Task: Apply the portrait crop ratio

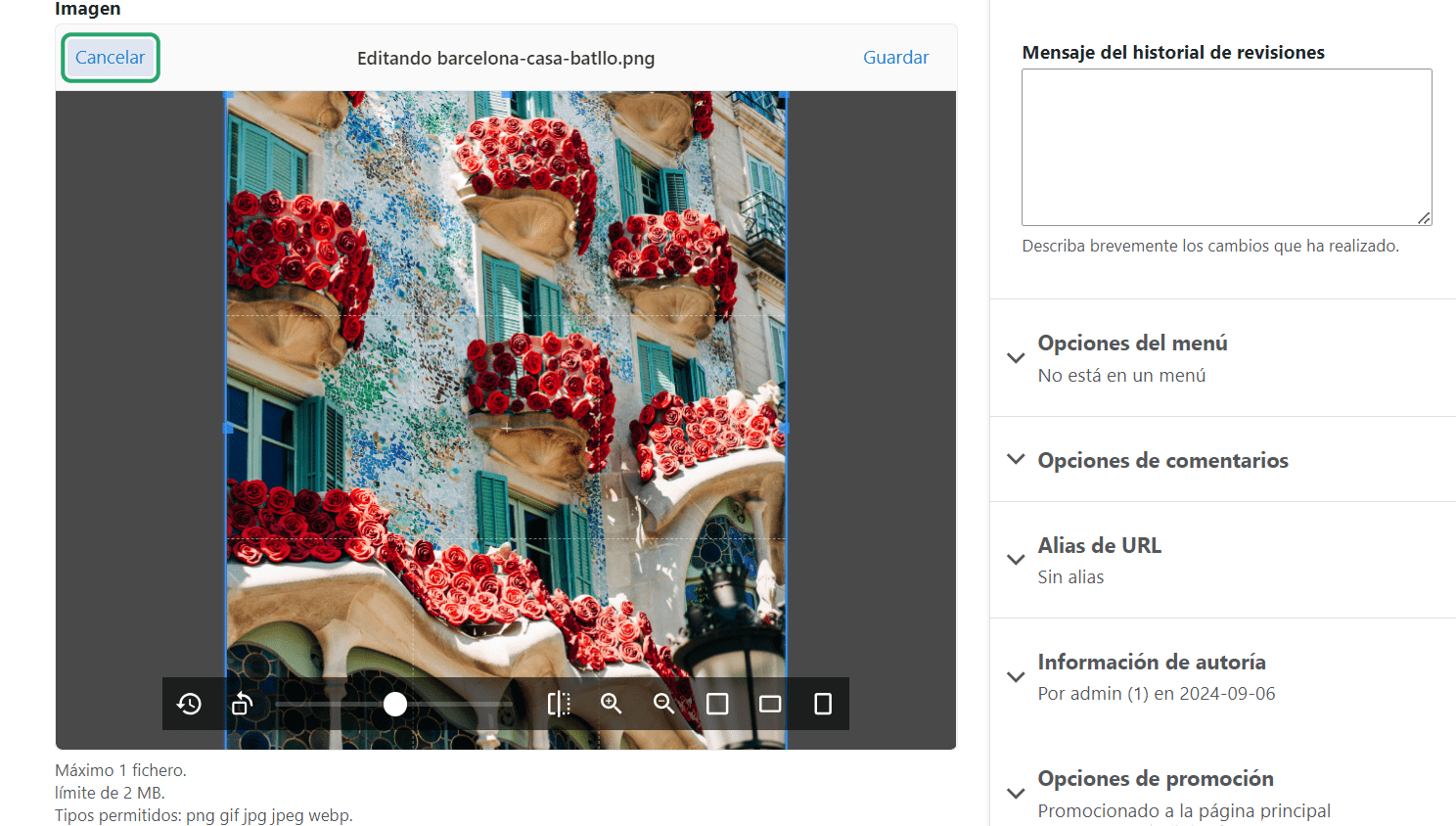Action: click(822, 704)
